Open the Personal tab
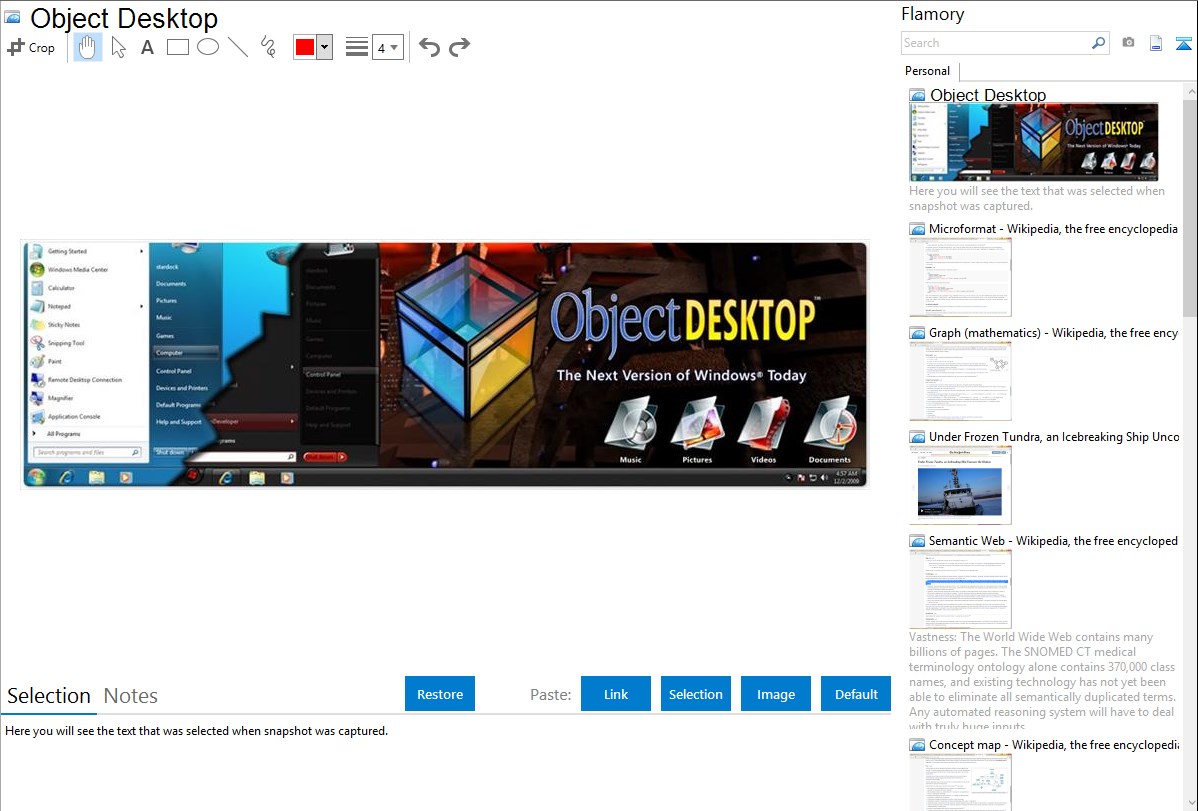1198x811 pixels. pyautogui.click(x=927, y=71)
